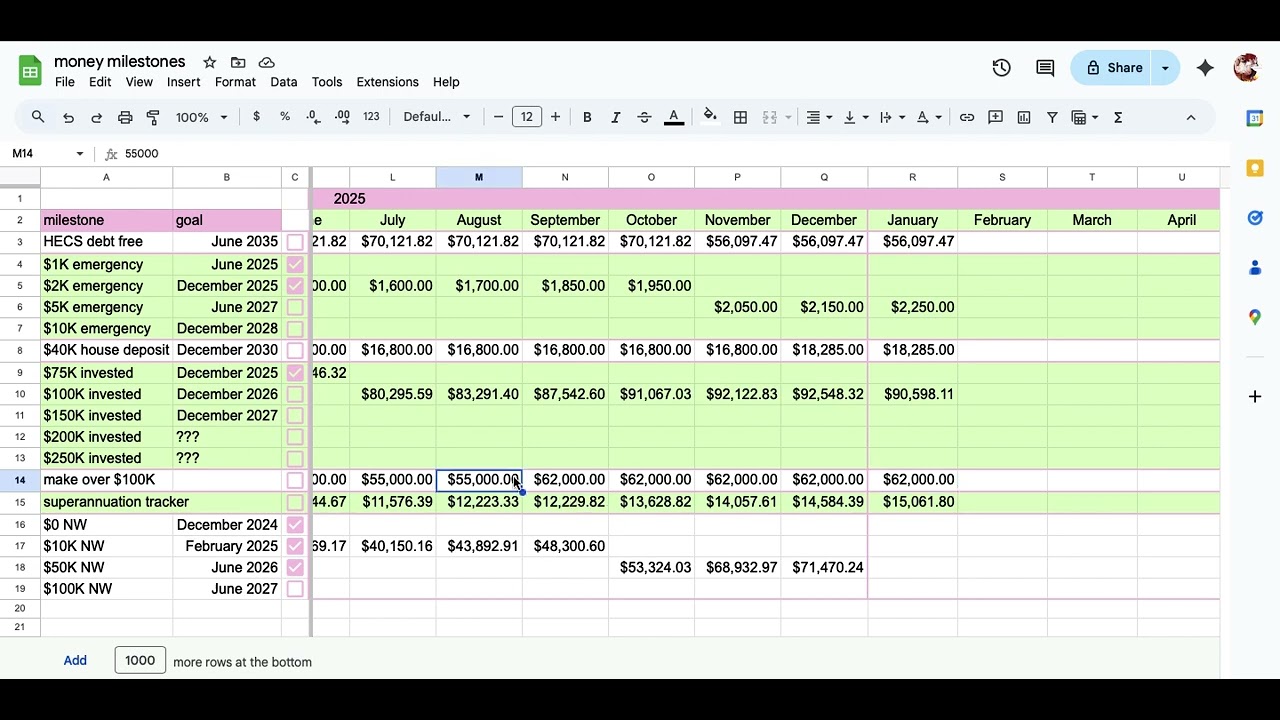
Task: Toggle checkbox for HECS debt free
Action: click(x=295, y=242)
